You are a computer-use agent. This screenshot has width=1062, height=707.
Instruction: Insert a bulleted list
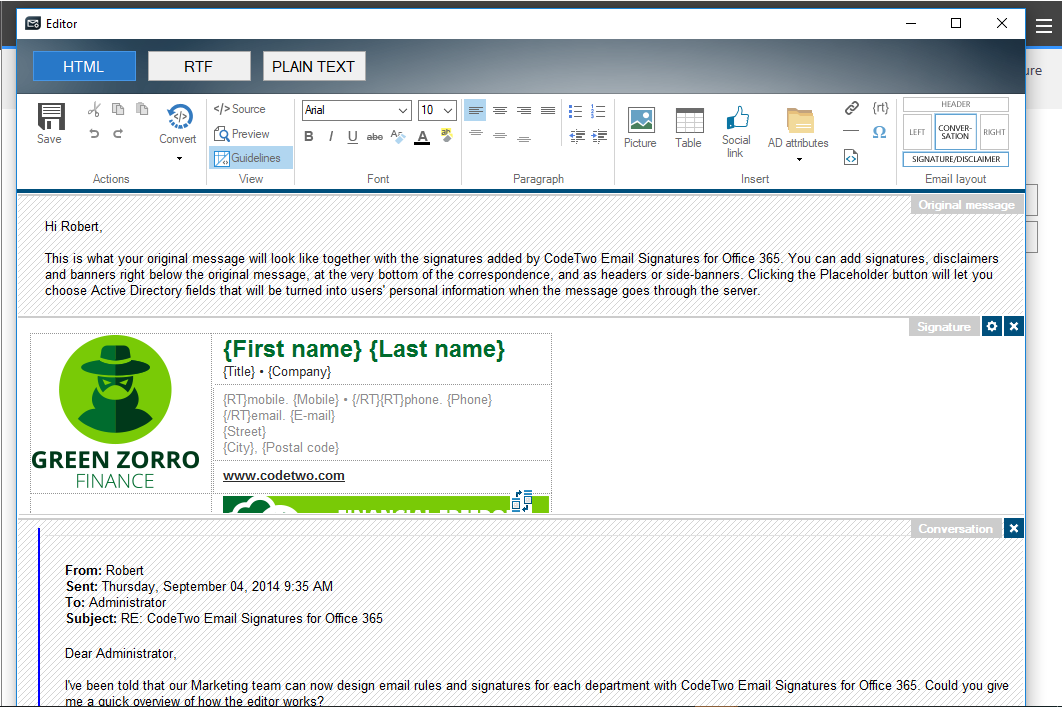pyautogui.click(x=575, y=111)
